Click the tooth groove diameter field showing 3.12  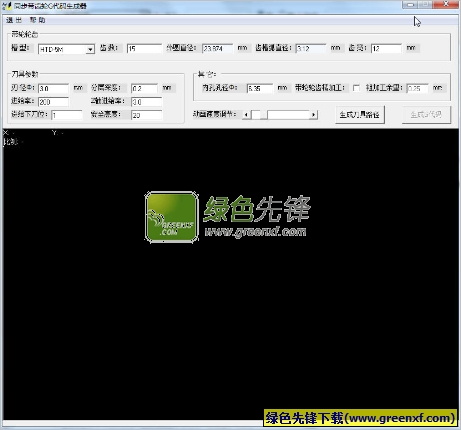311,49
